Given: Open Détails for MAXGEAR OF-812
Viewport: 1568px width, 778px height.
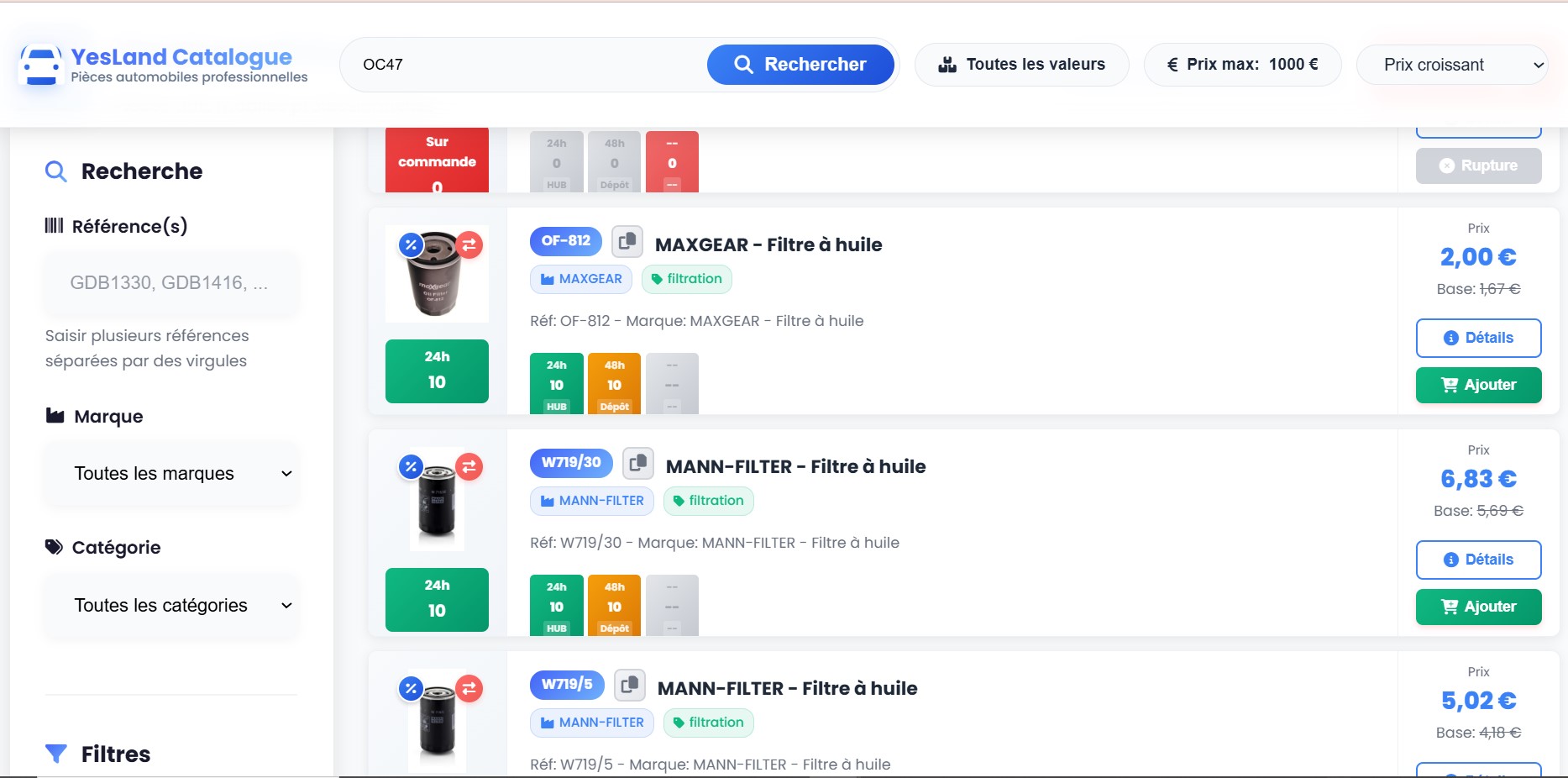Looking at the screenshot, I should tap(1478, 338).
